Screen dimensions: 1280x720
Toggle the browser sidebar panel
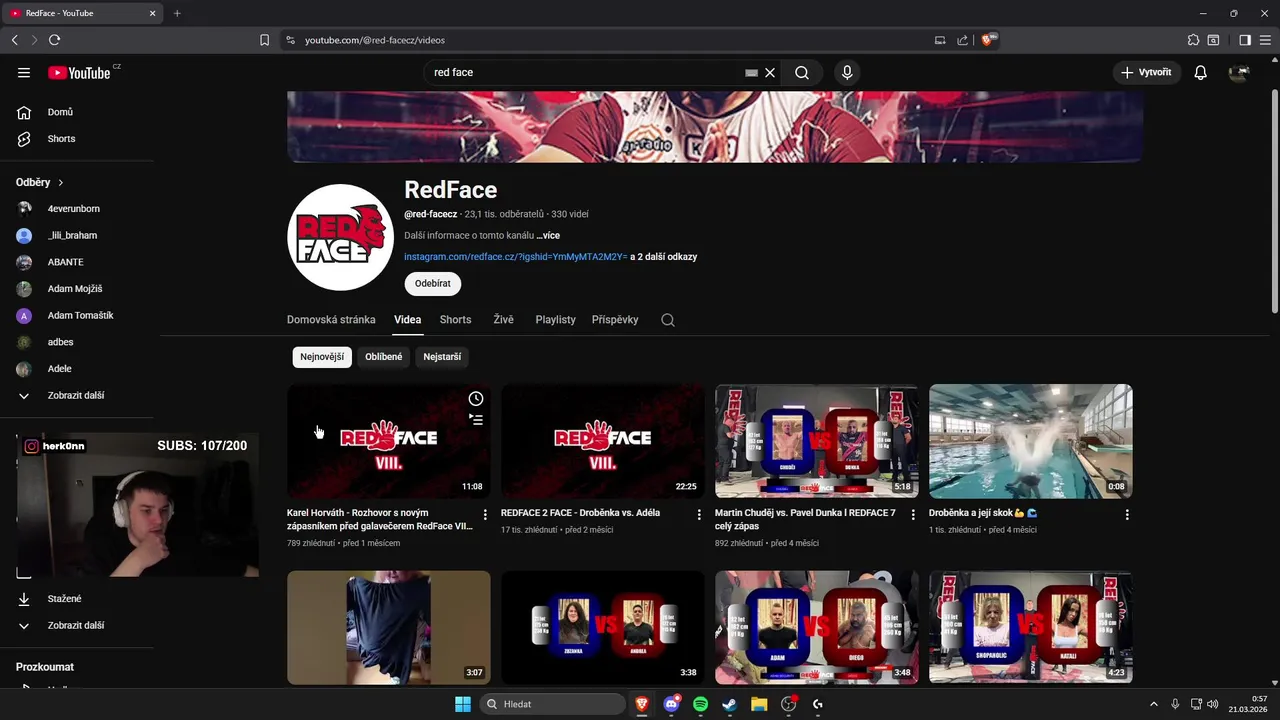point(1245,40)
